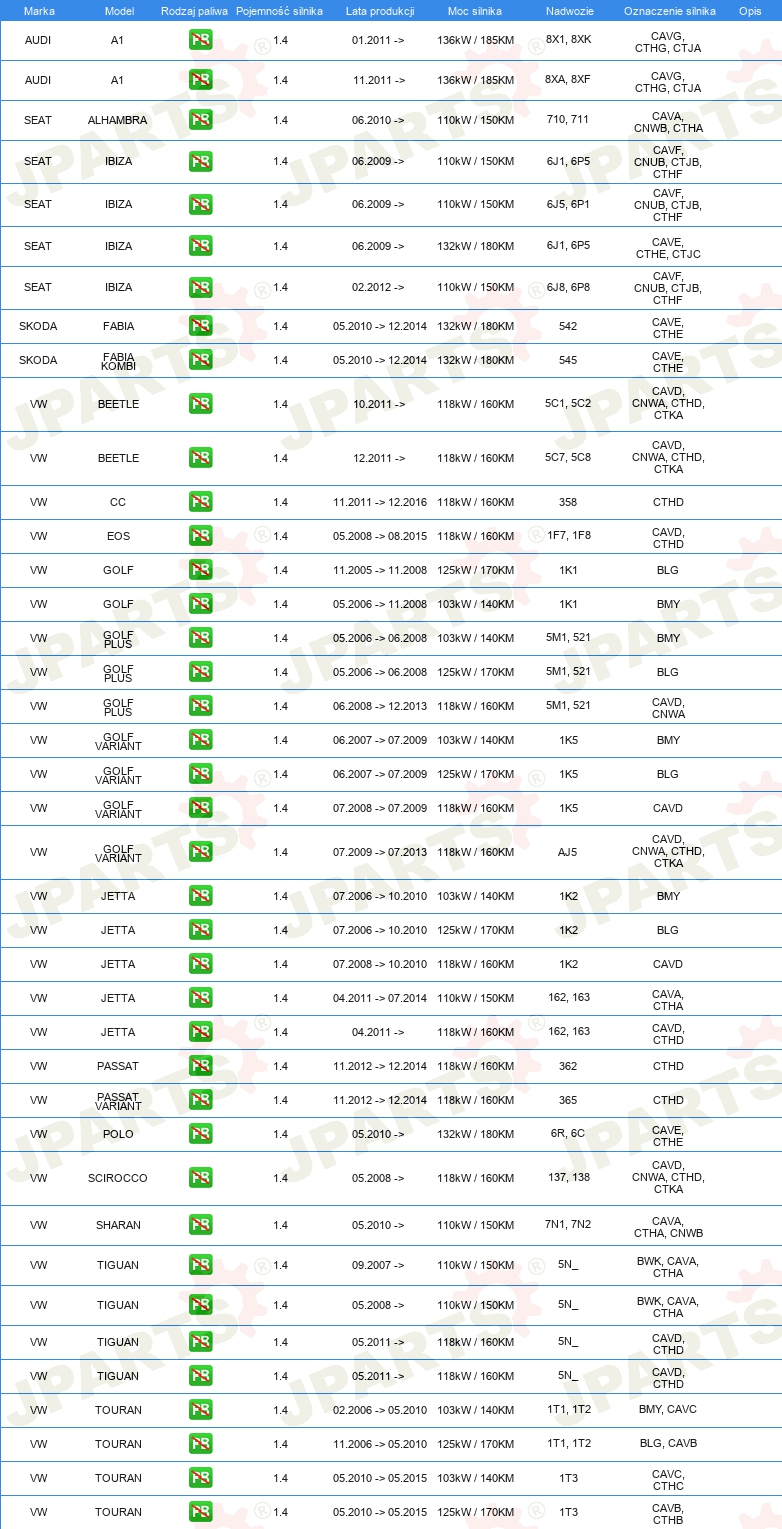Click the POLO model cell
Viewport: 782px width, 1529px height.
118,1134
